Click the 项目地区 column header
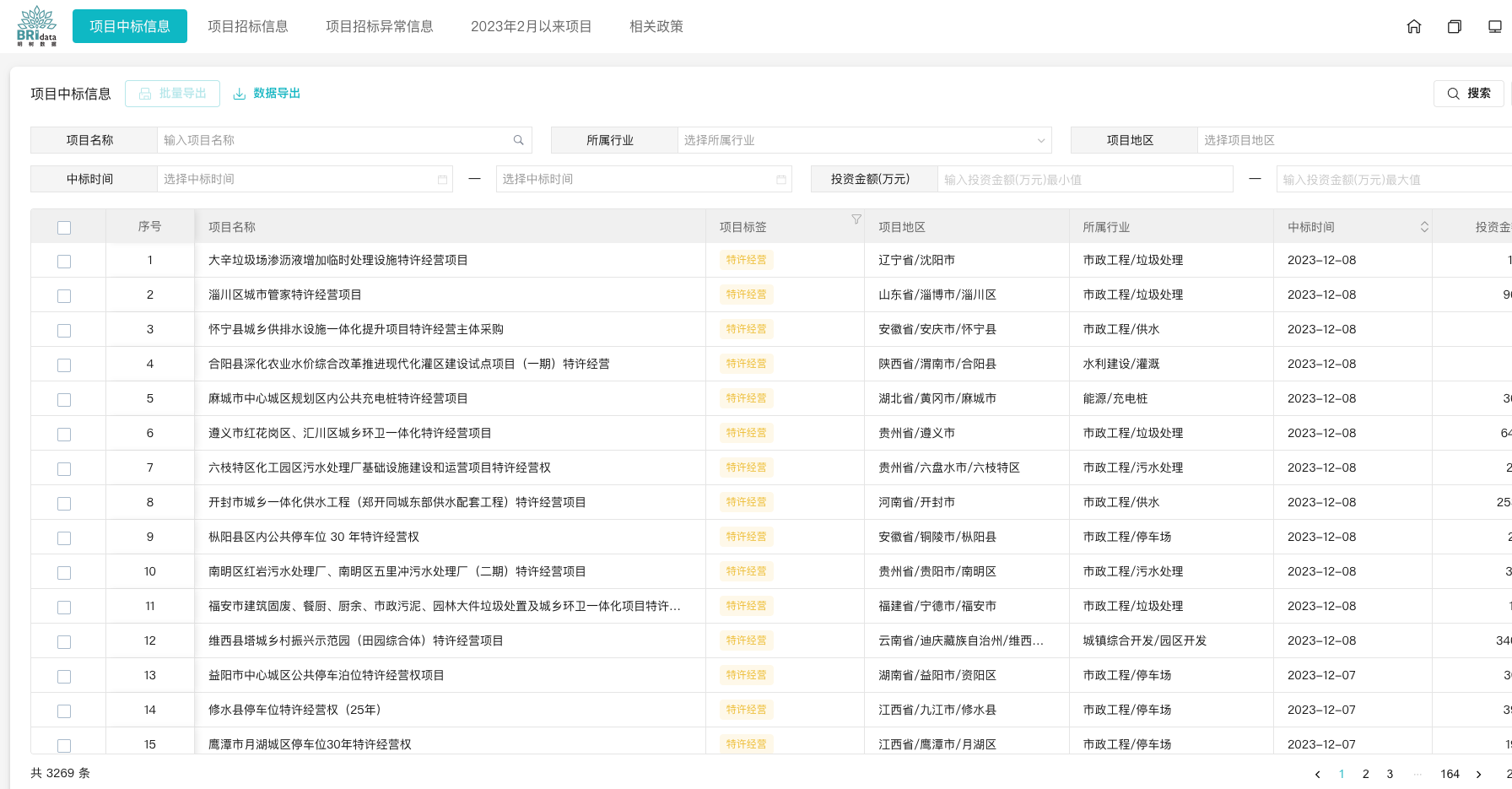 (x=902, y=227)
